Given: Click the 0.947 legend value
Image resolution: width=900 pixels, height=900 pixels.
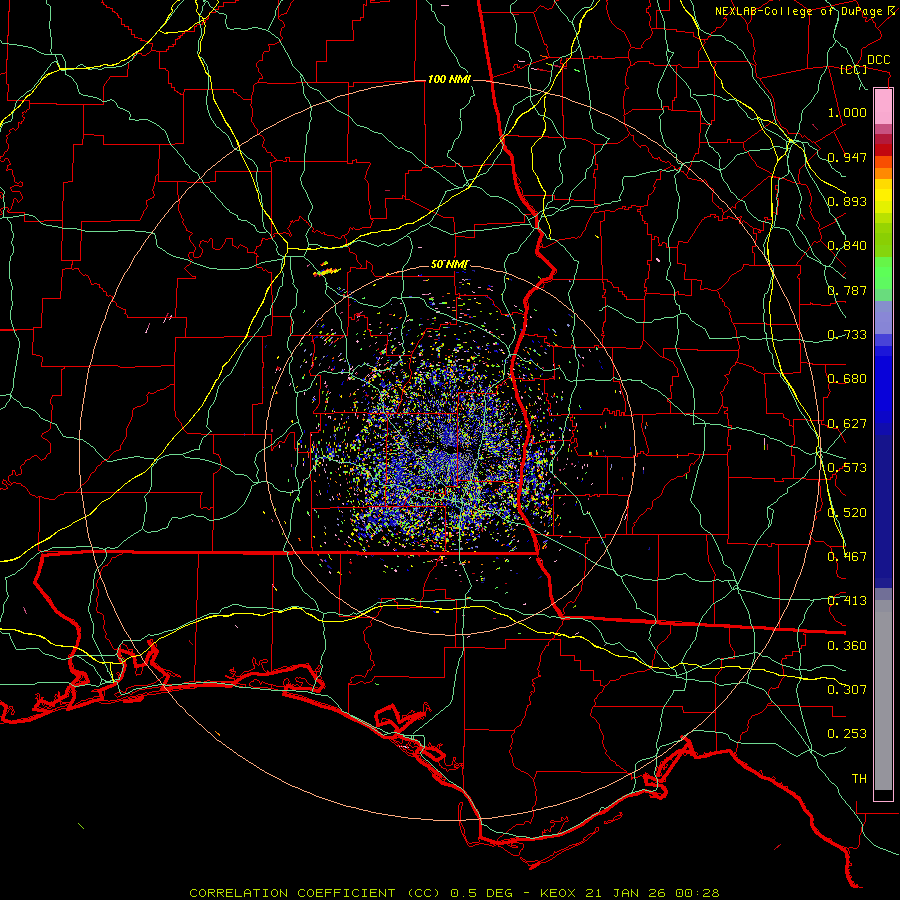Looking at the screenshot, I should (847, 157).
